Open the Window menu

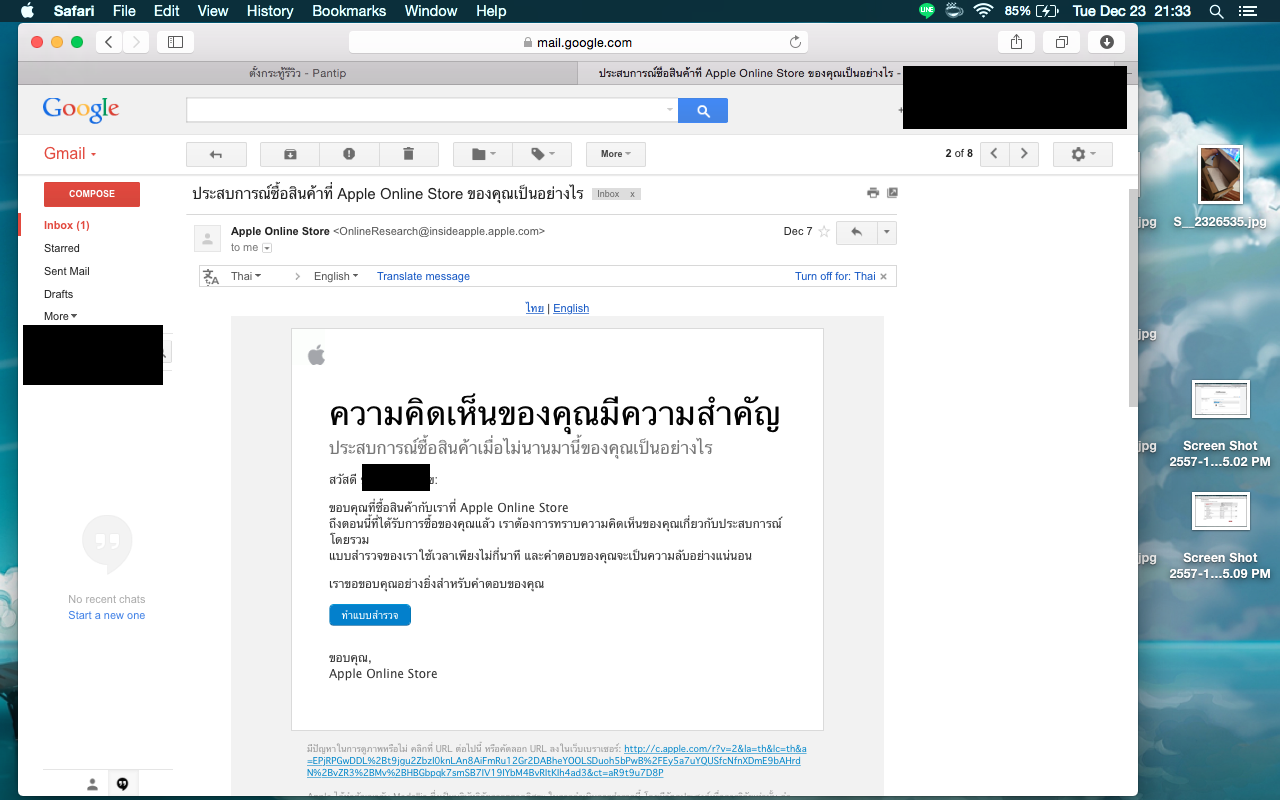point(430,11)
